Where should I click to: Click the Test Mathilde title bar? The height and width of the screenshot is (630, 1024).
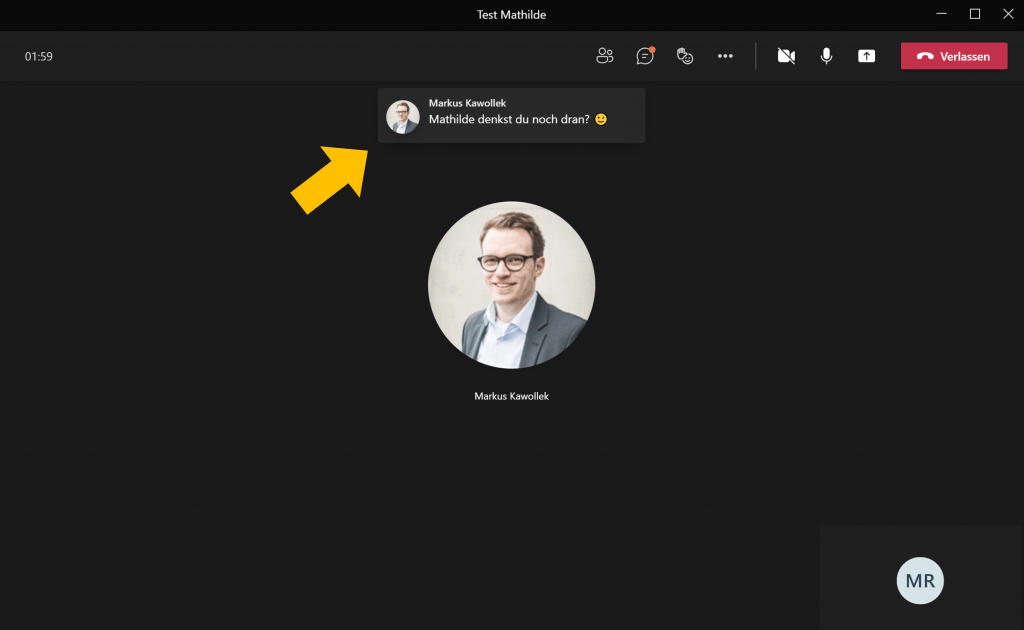511,14
